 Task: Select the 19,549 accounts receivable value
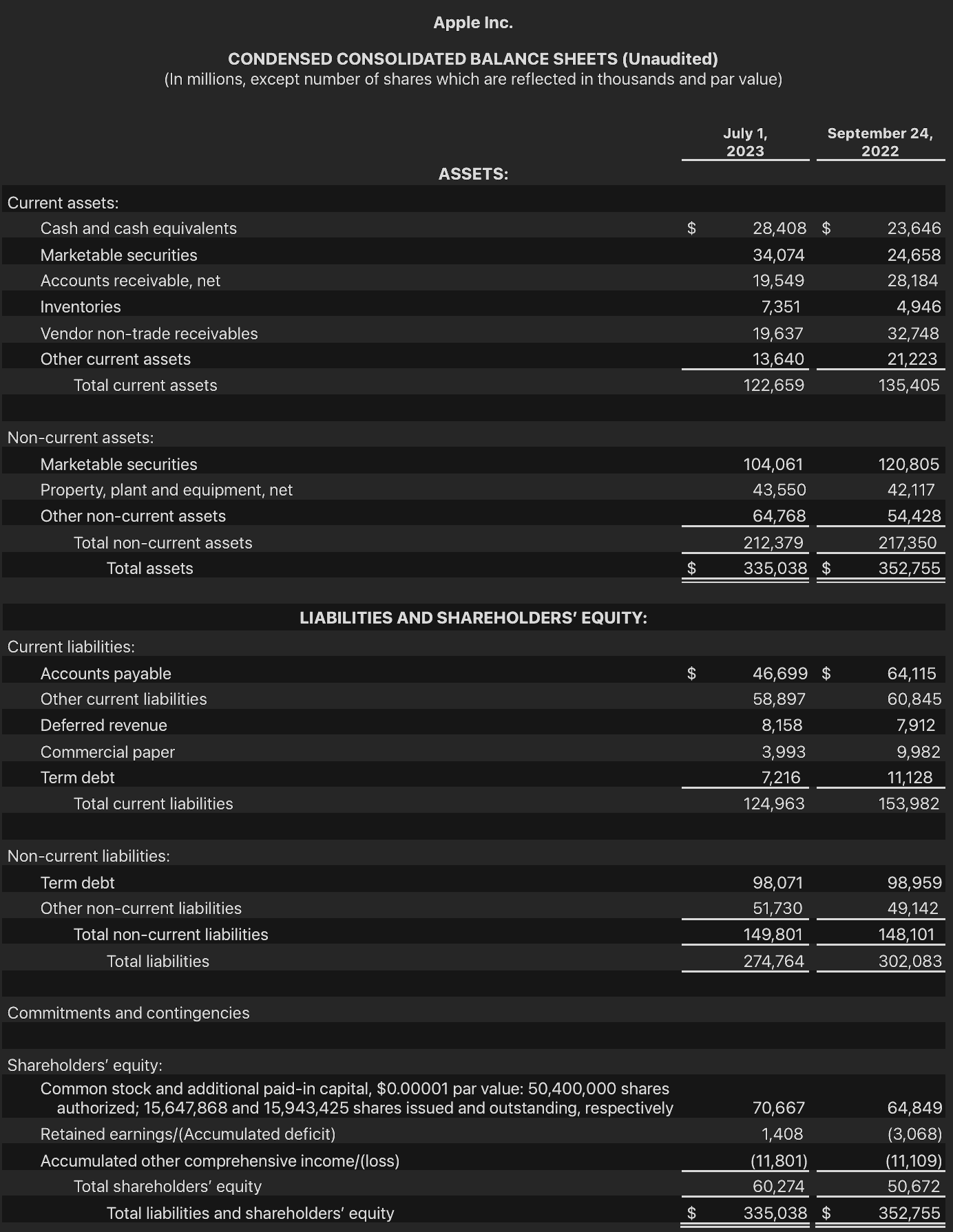coord(778,281)
